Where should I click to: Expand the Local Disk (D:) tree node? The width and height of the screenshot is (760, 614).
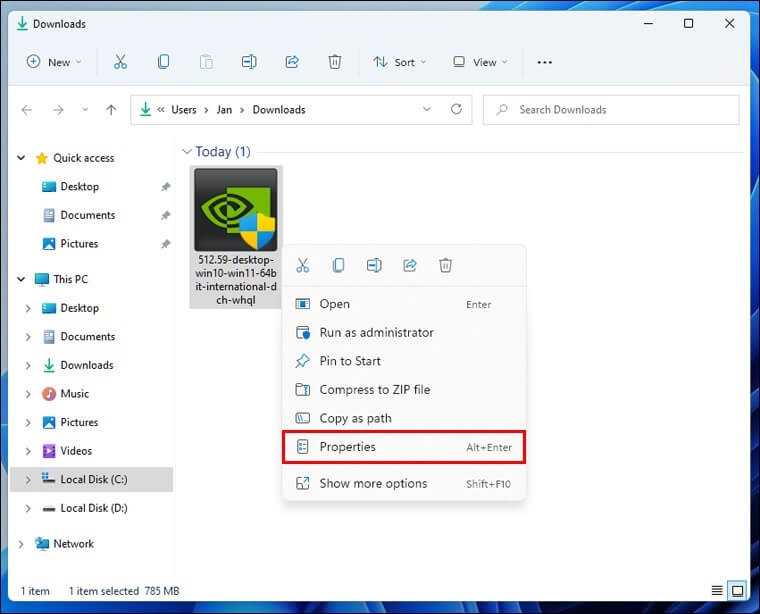point(28,508)
